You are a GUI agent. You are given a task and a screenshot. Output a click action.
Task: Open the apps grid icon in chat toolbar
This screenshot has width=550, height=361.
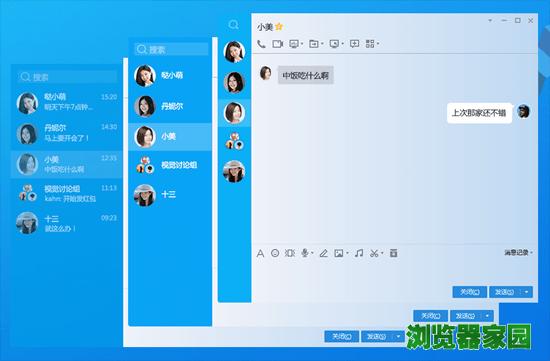pos(370,44)
